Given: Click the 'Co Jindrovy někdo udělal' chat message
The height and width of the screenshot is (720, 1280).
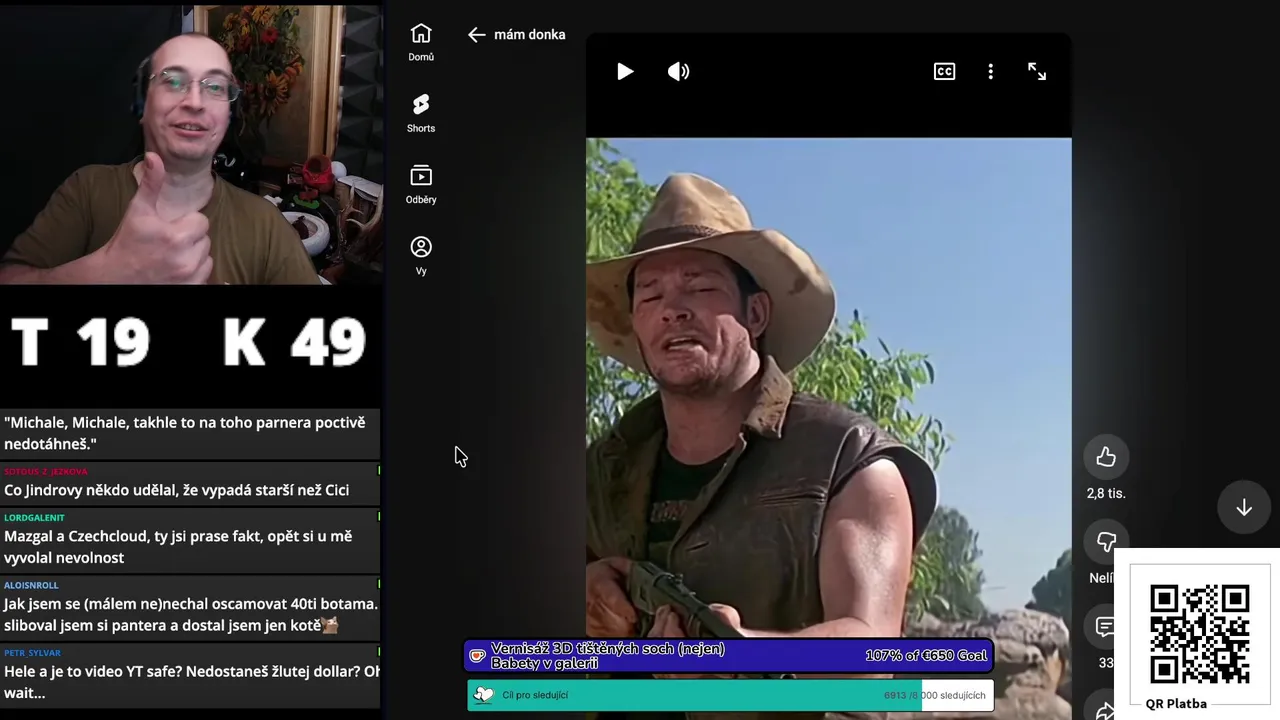Looking at the screenshot, I should [177, 490].
